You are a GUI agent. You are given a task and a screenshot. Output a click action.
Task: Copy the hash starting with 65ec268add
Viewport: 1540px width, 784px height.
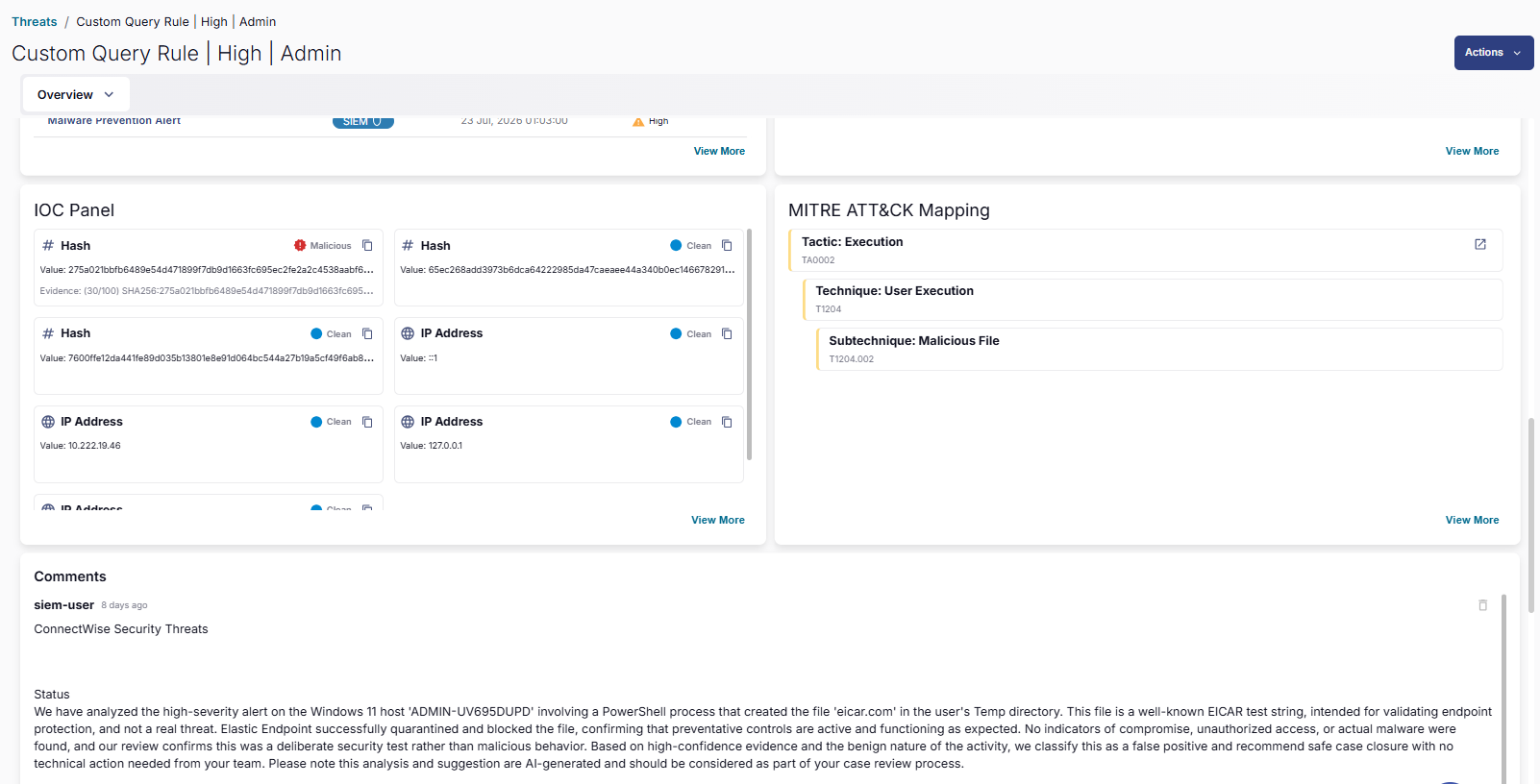(x=727, y=246)
